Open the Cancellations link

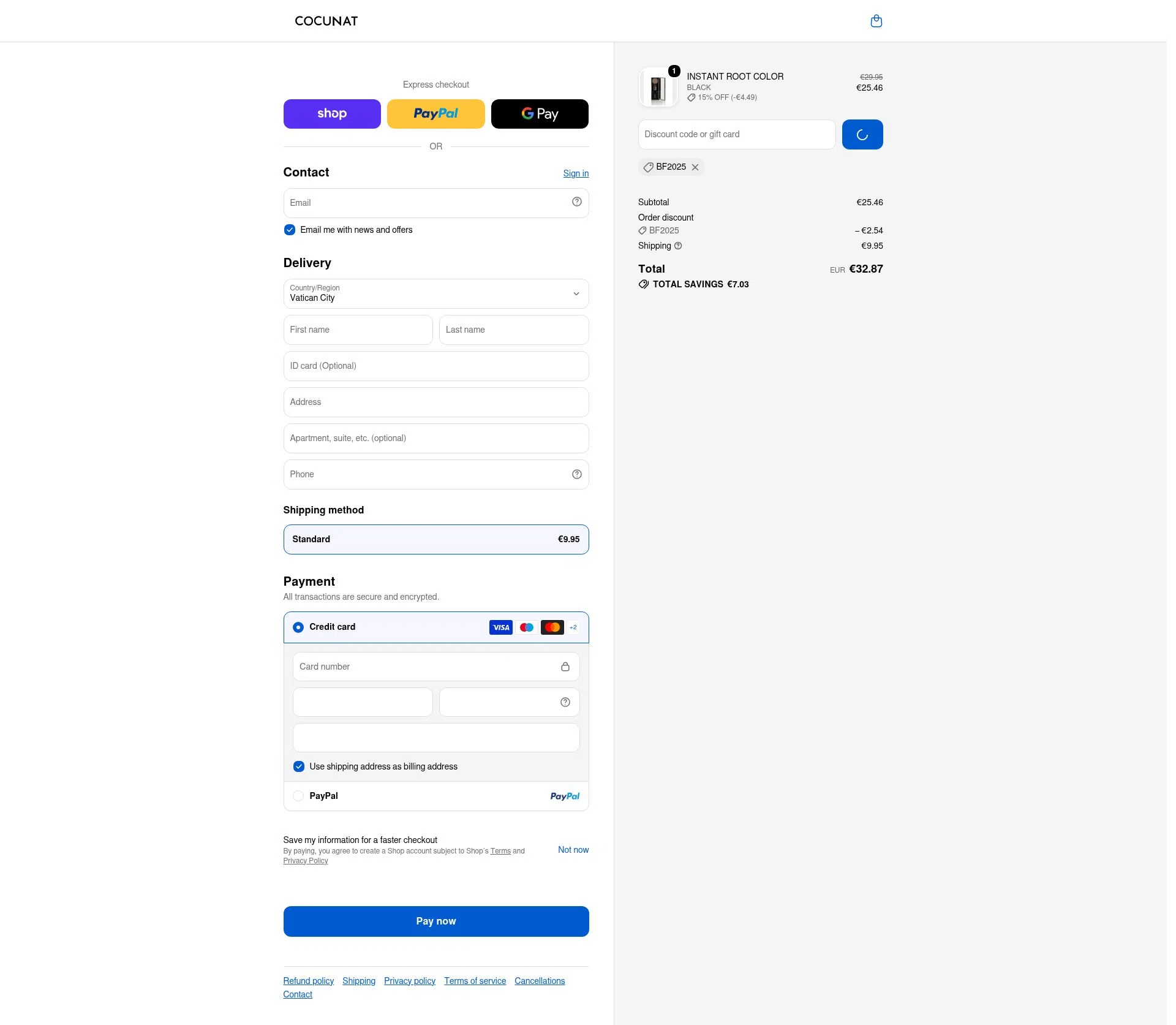point(540,981)
